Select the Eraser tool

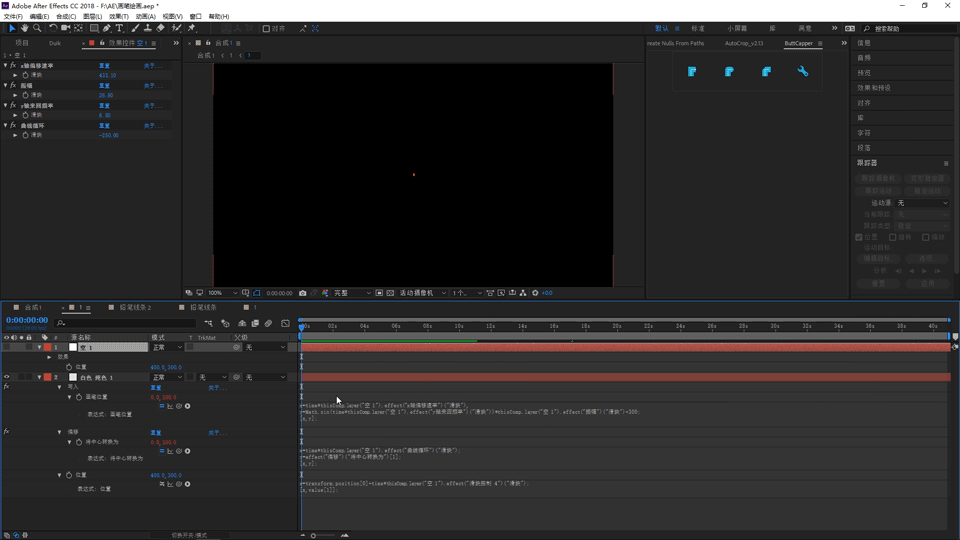(160, 28)
